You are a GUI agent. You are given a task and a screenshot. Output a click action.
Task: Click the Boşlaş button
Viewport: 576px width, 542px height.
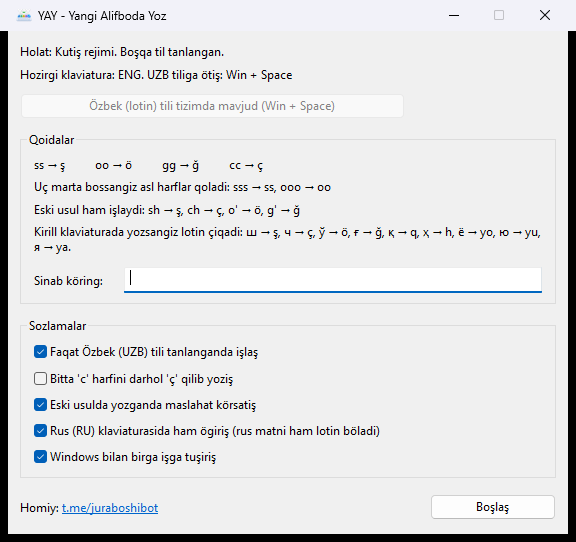click(x=493, y=507)
